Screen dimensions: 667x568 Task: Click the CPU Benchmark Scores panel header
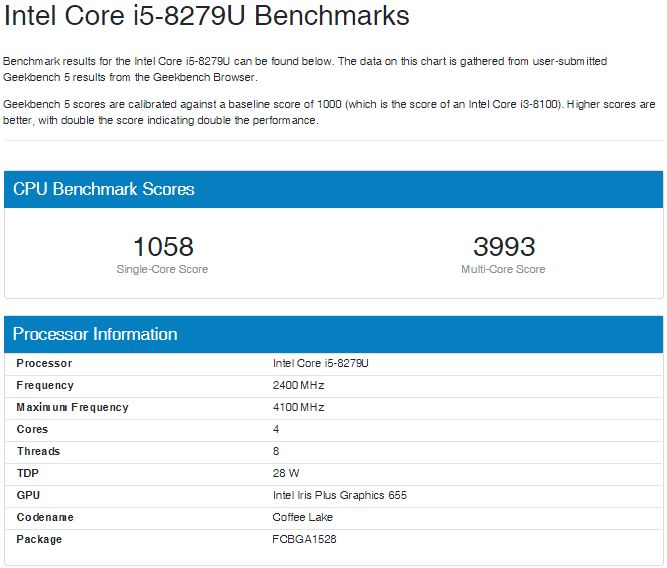tap(104, 189)
